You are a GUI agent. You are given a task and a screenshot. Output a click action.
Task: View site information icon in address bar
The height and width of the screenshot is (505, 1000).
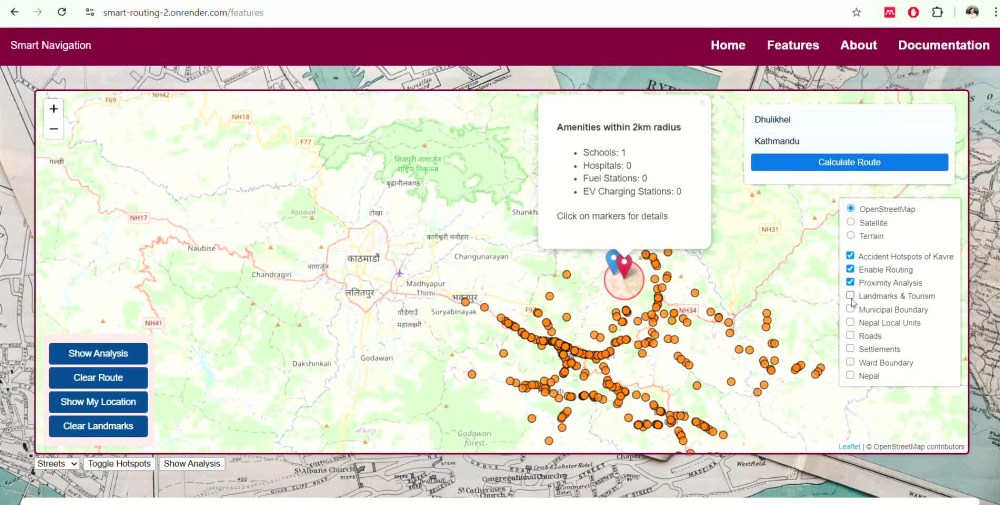90,12
